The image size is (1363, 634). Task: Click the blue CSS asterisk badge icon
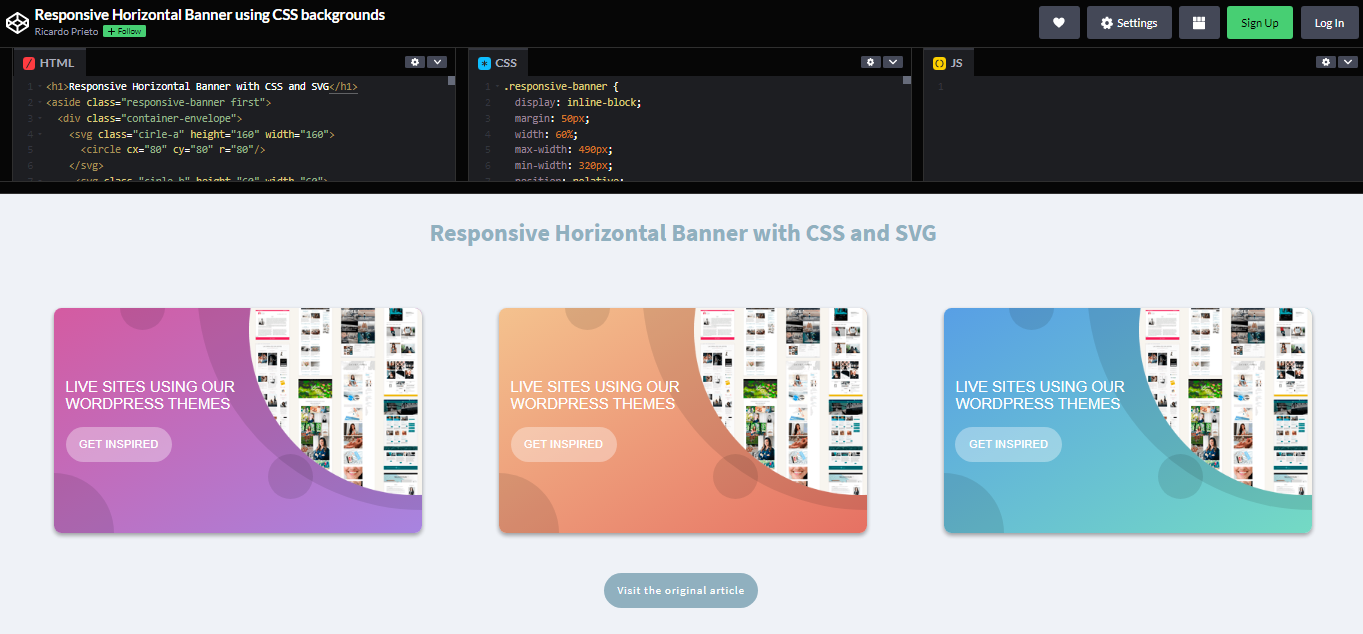tap(483, 61)
